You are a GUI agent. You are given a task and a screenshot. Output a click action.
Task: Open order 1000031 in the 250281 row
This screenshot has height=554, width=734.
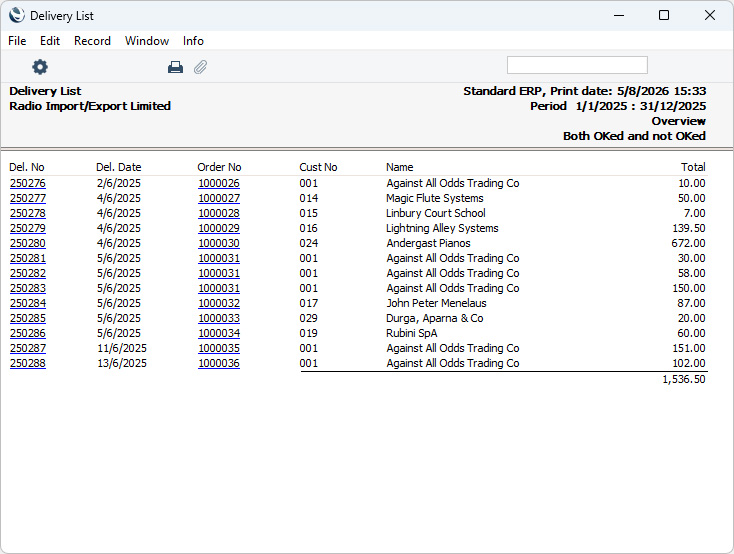[219, 258]
